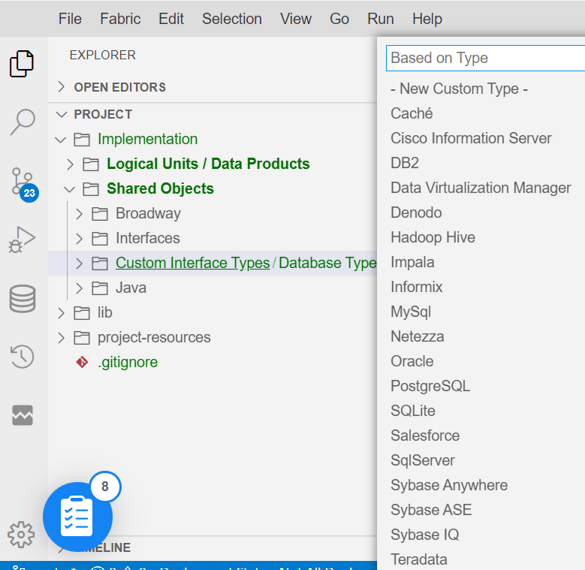
Task: Expand the Java folder chevron
Action: click(79, 288)
